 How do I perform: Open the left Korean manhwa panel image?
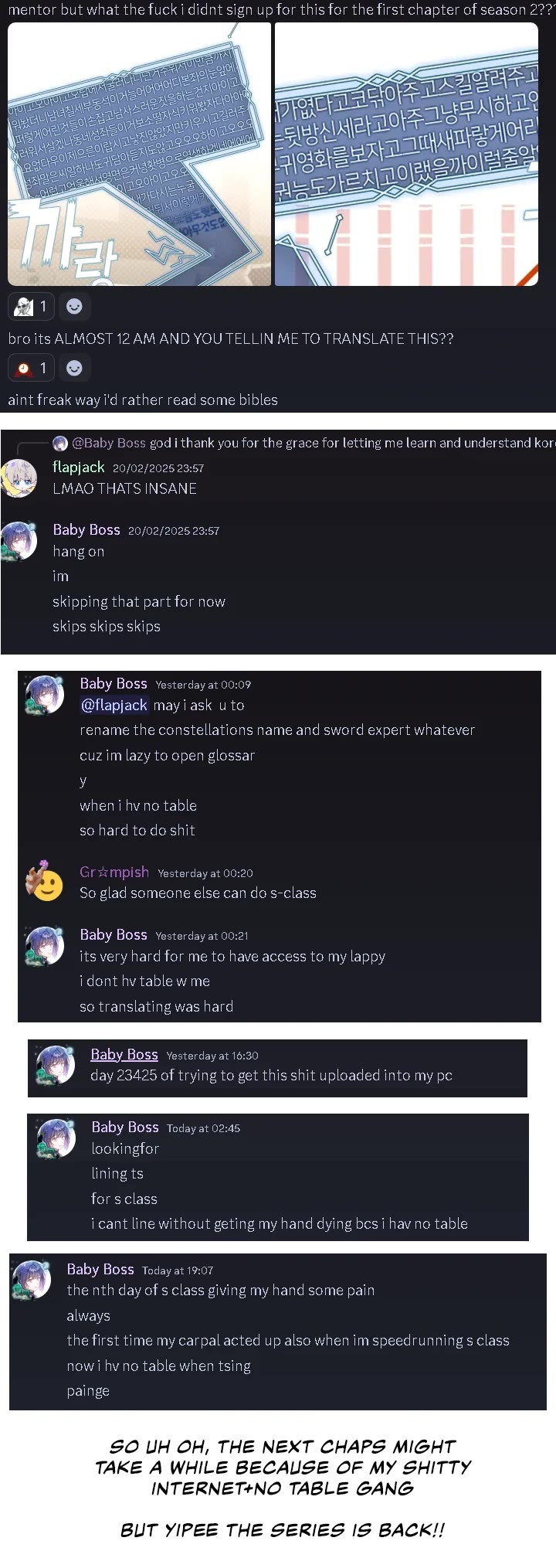(140, 155)
